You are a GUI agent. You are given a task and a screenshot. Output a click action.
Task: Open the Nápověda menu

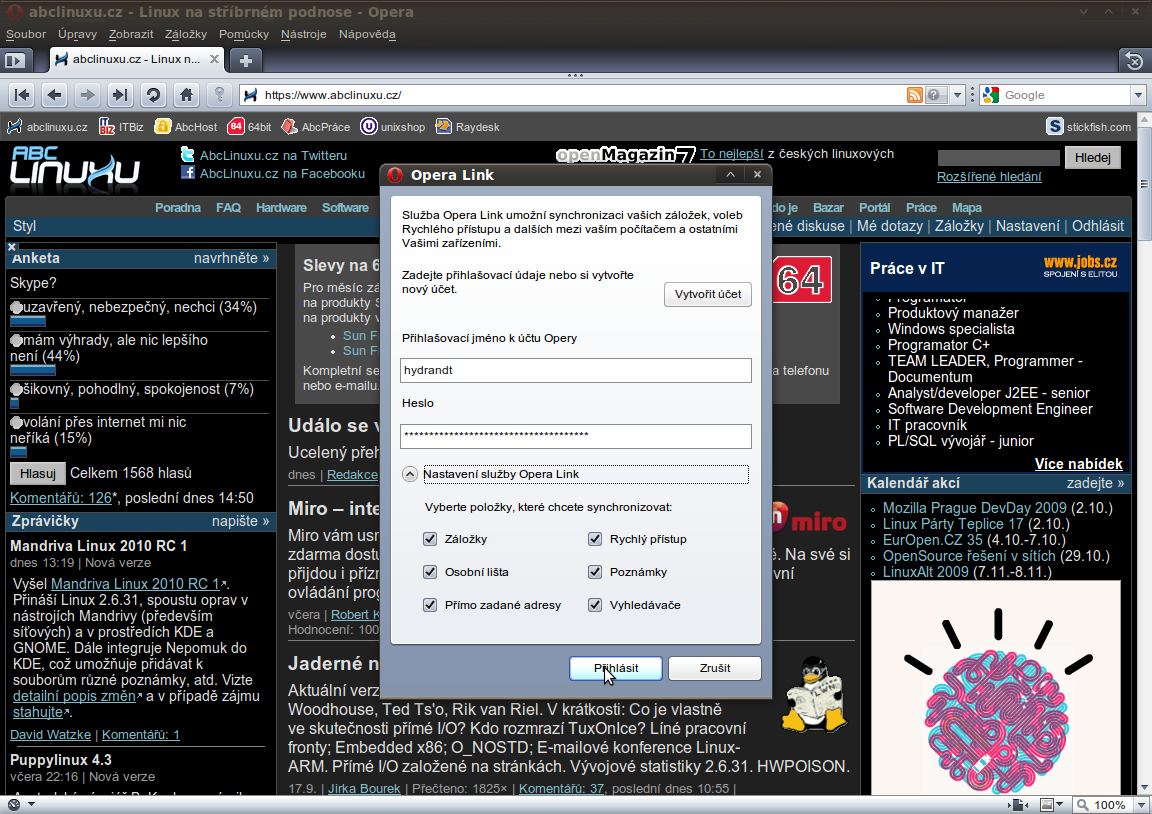pos(367,34)
